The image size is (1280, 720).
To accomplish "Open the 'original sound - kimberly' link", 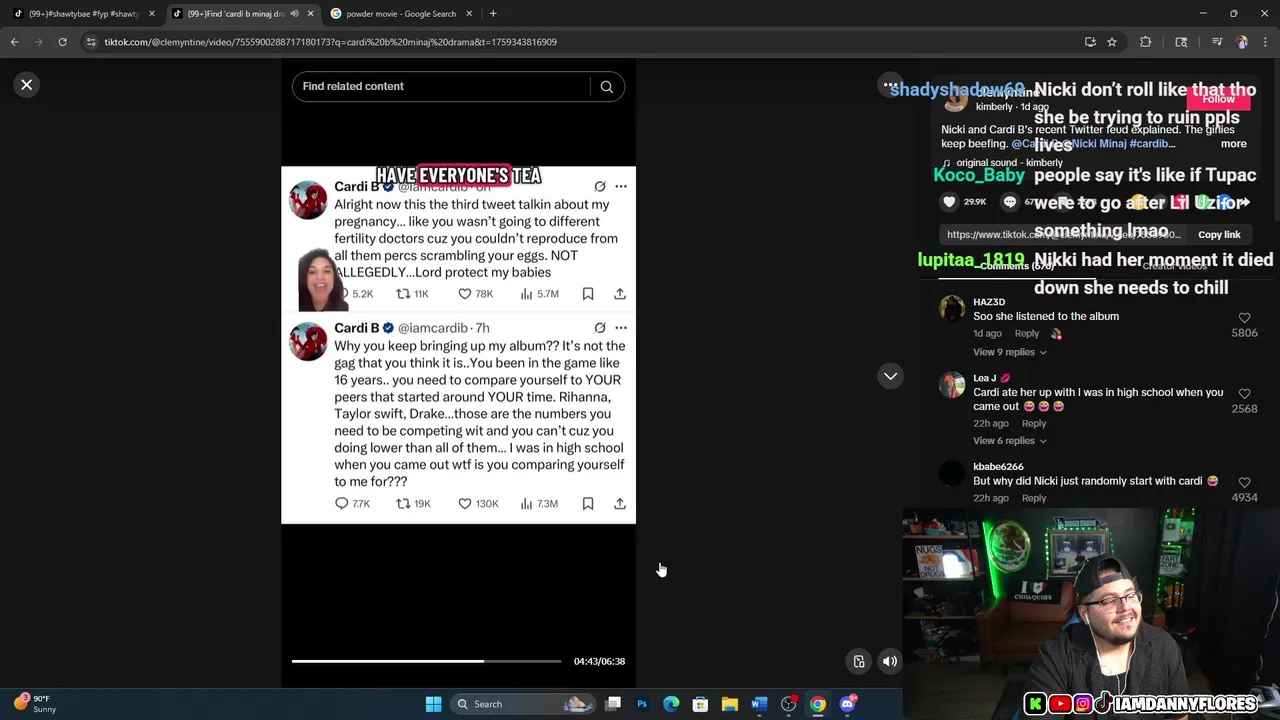I will (1009, 163).
